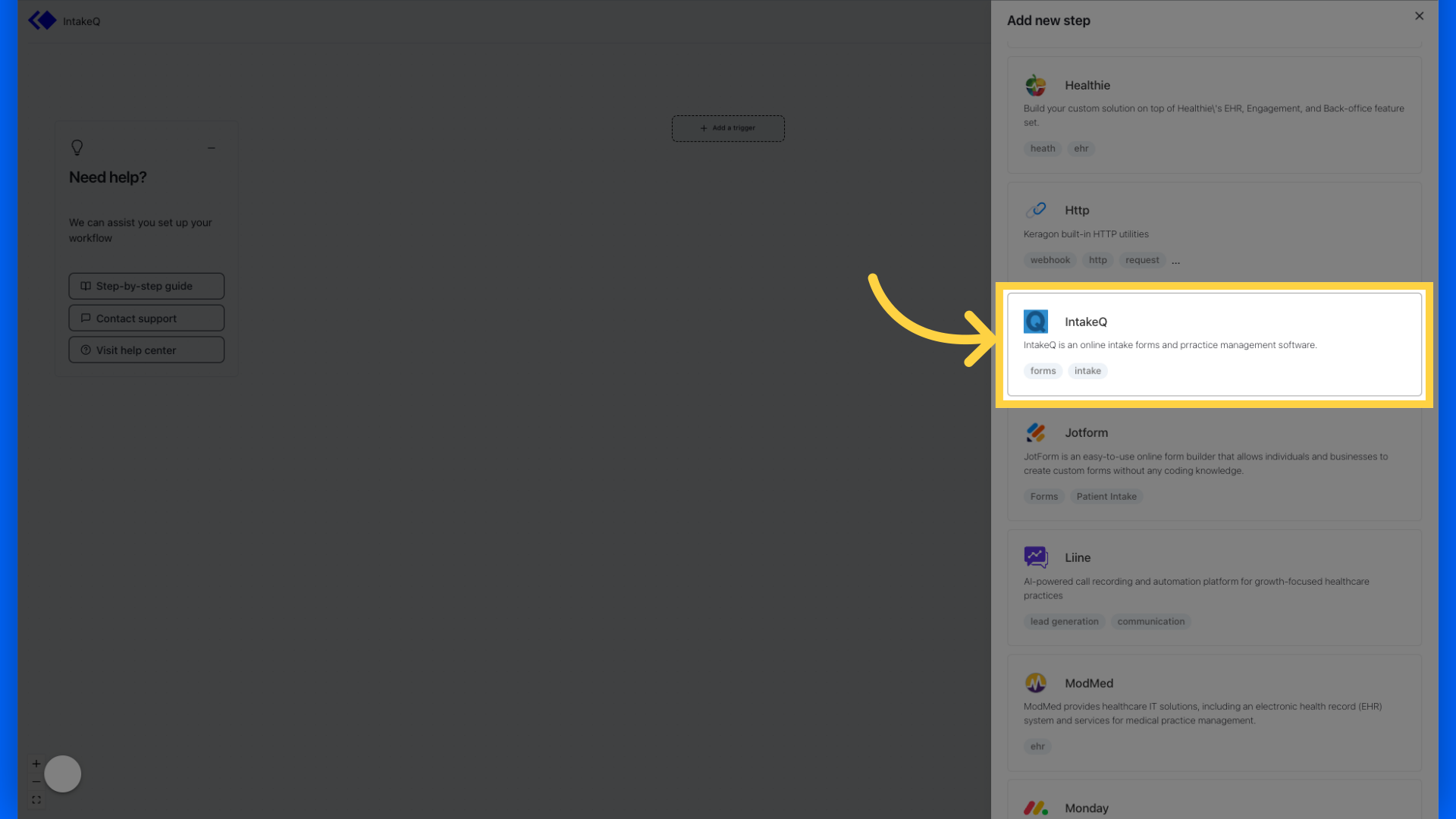Select the ModMed app icon

click(x=1036, y=682)
